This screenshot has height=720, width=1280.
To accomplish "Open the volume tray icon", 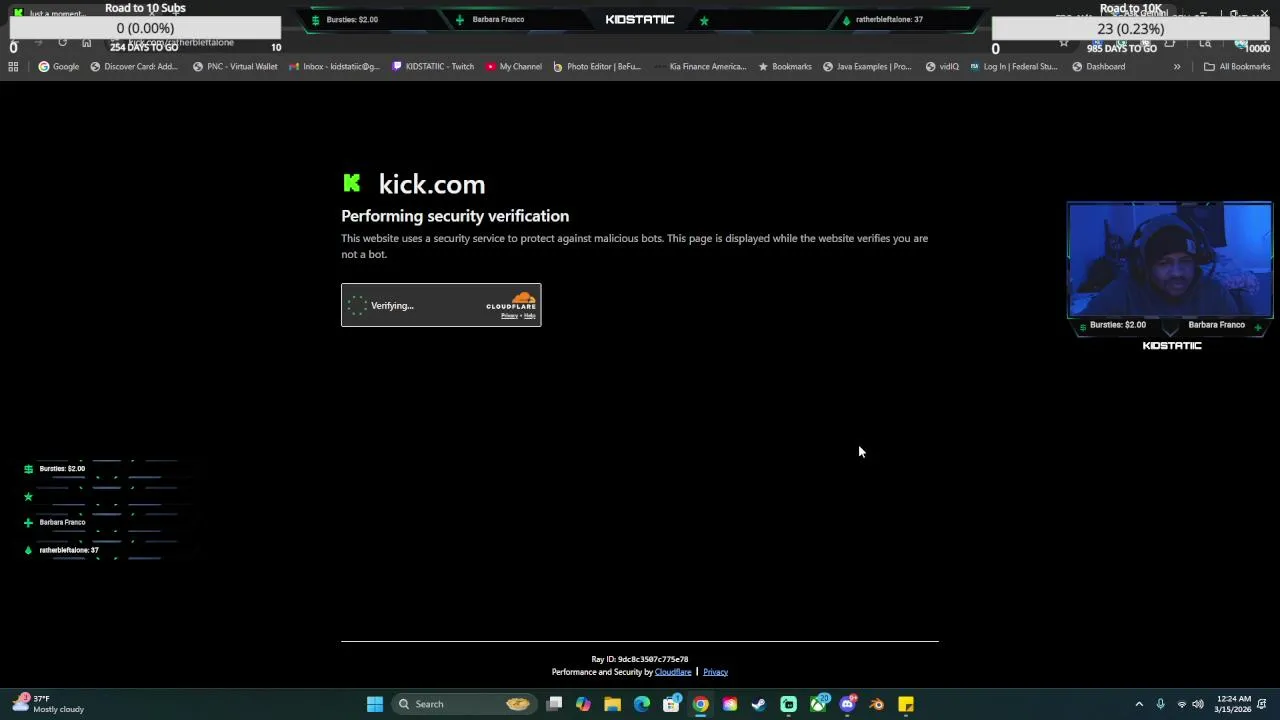I will [1198, 704].
